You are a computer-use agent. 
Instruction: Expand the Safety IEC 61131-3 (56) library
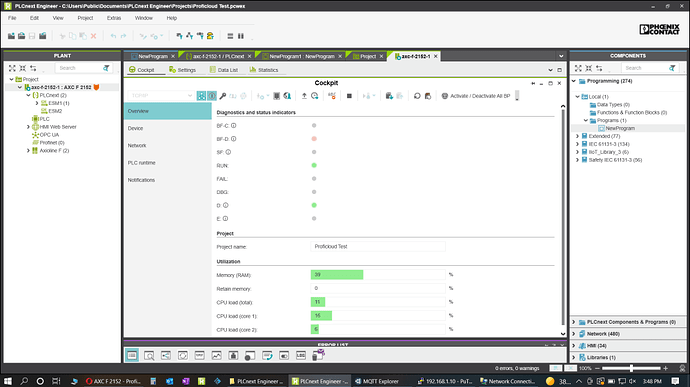coord(578,160)
